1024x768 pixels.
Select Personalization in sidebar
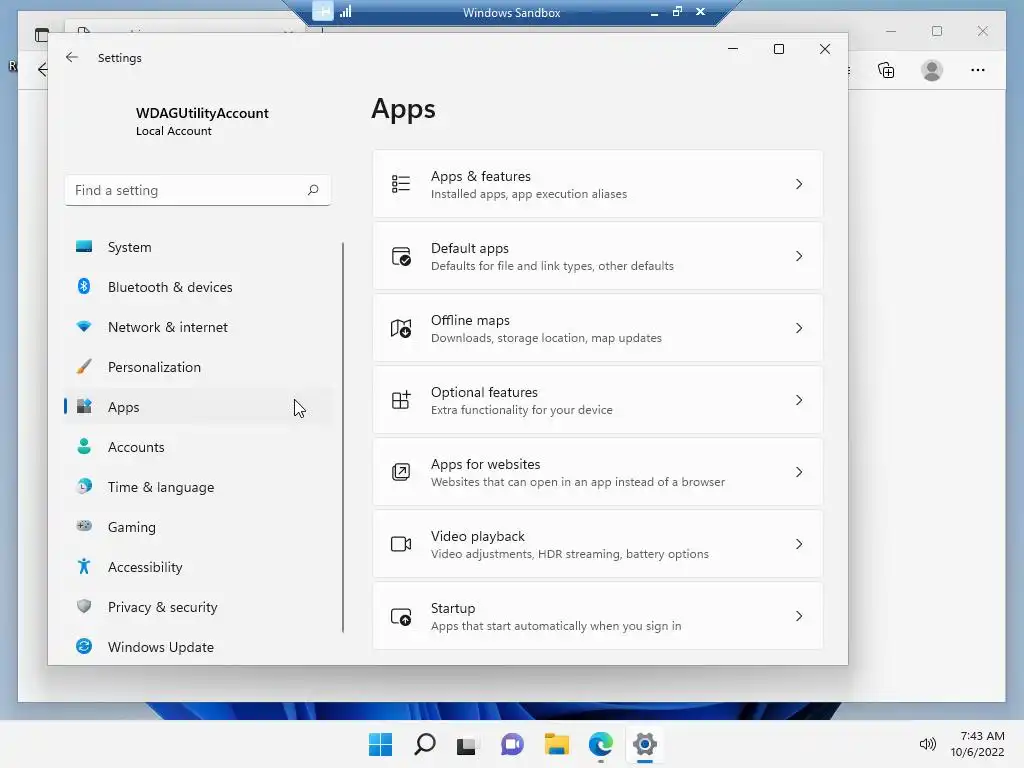(198, 366)
